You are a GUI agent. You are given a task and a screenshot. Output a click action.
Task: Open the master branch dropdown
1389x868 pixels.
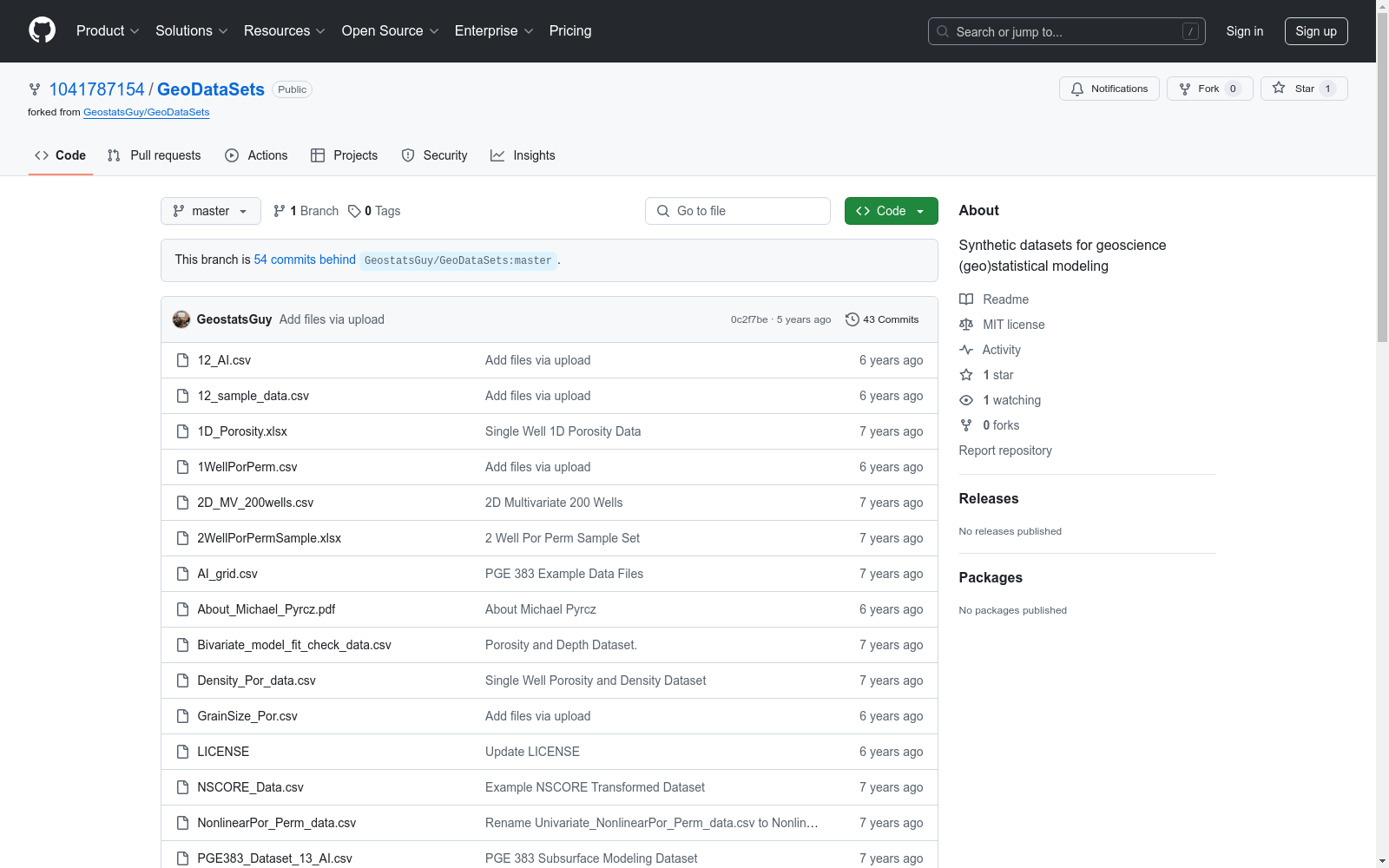(x=211, y=211)
